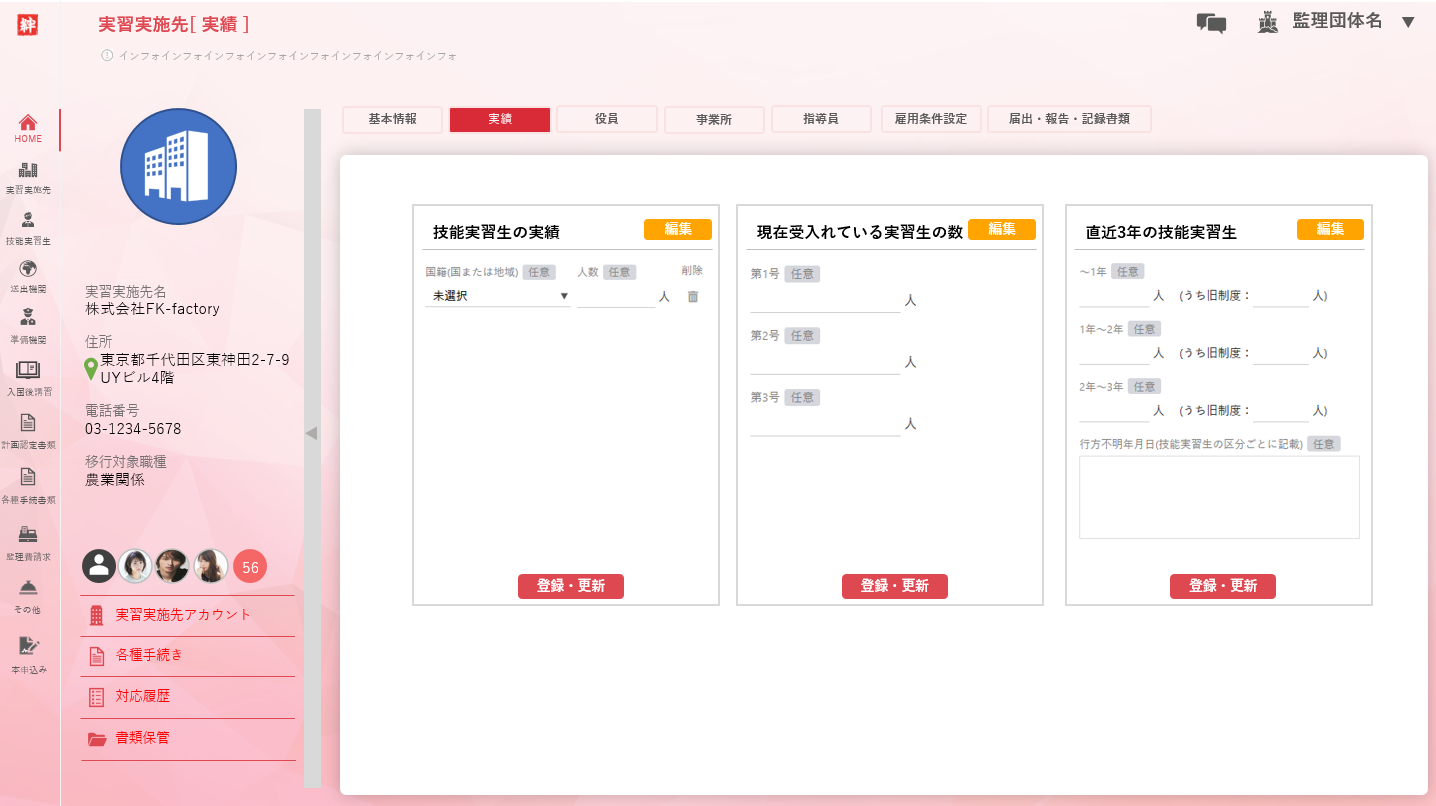1436x806 pixels.
Task: Click 編集 in 技能実習生の実績 card
Action: (677, 229)
